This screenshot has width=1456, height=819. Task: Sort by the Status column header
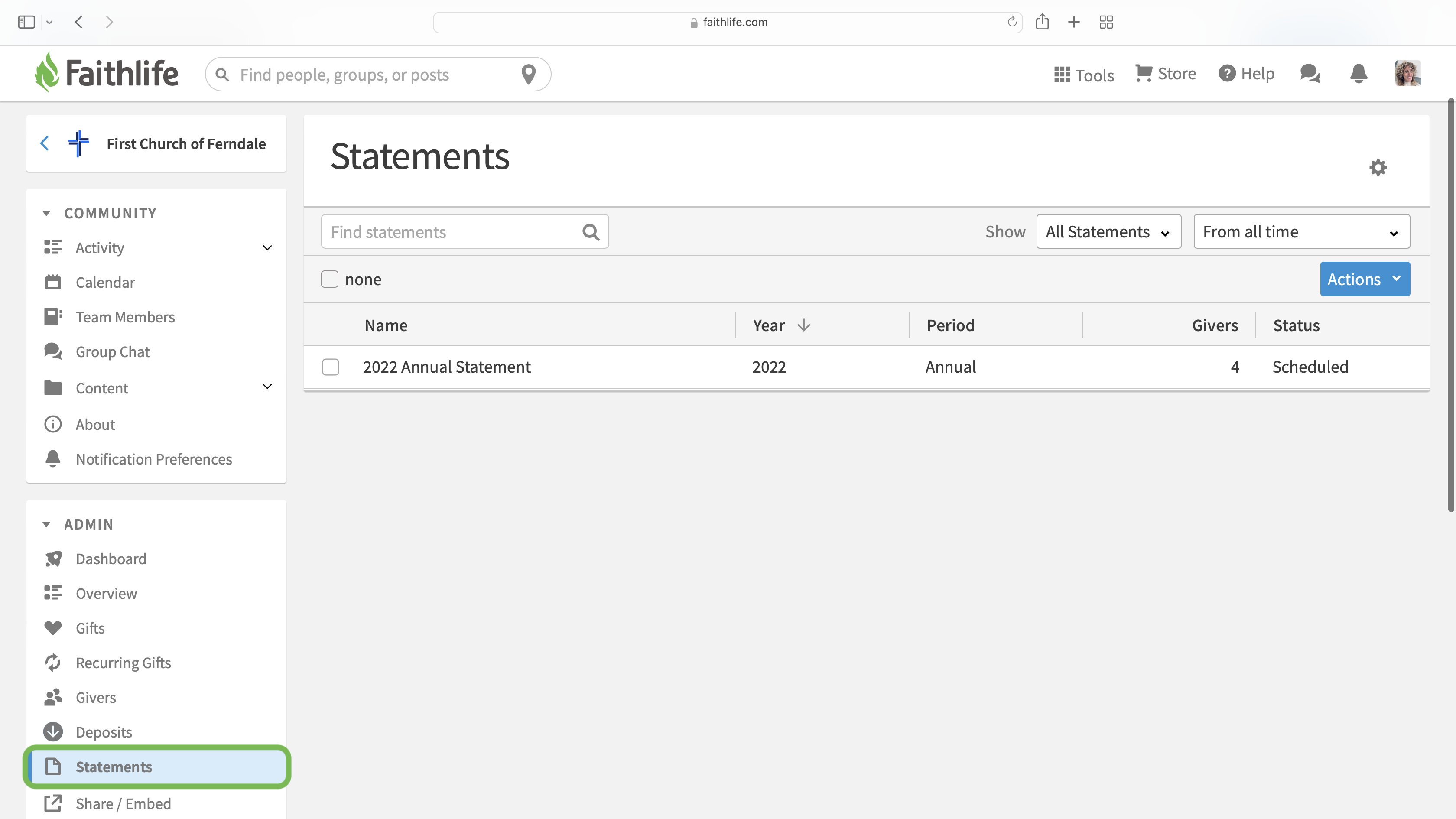1296,325
